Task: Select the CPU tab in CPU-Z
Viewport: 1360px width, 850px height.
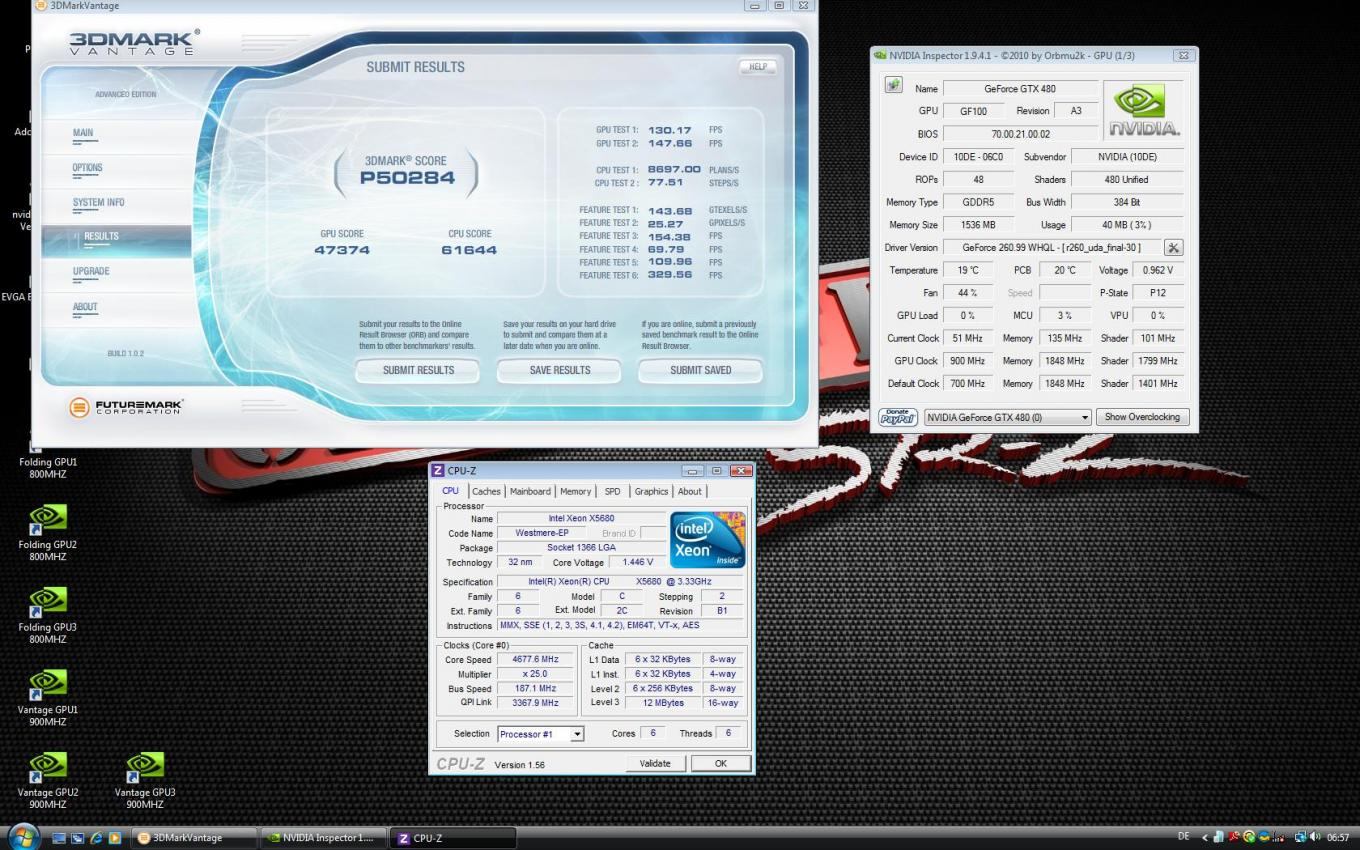Action: click(x=450, y=491)
